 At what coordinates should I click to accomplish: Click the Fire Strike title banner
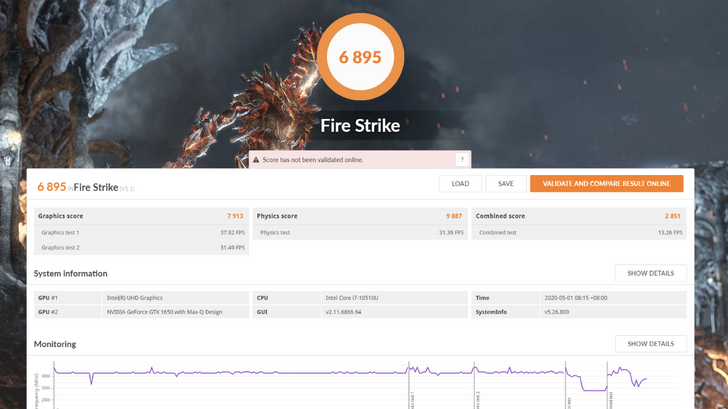point(360,126)
